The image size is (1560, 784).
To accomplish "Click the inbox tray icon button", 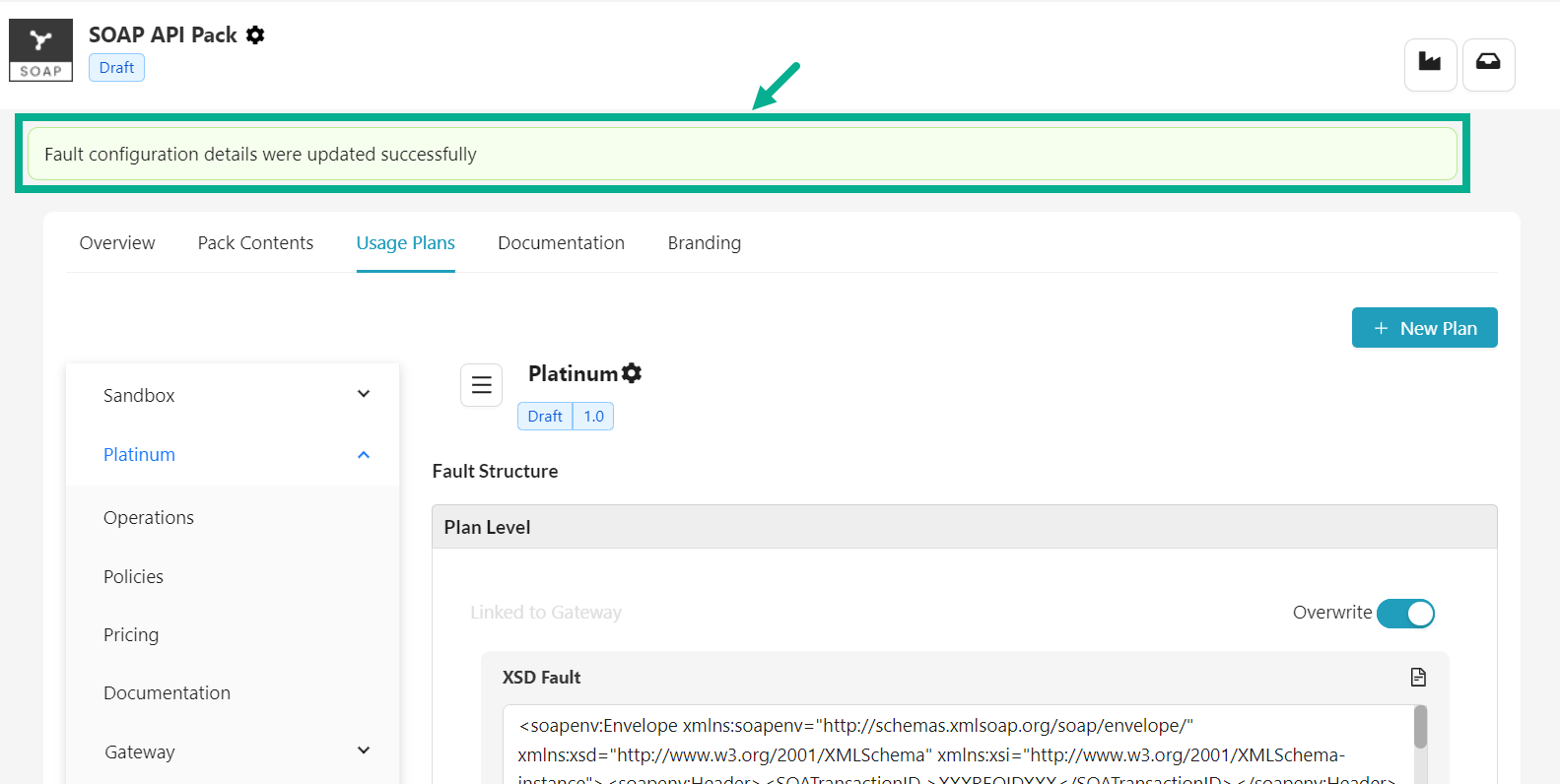I will [x=1488, y=64].
